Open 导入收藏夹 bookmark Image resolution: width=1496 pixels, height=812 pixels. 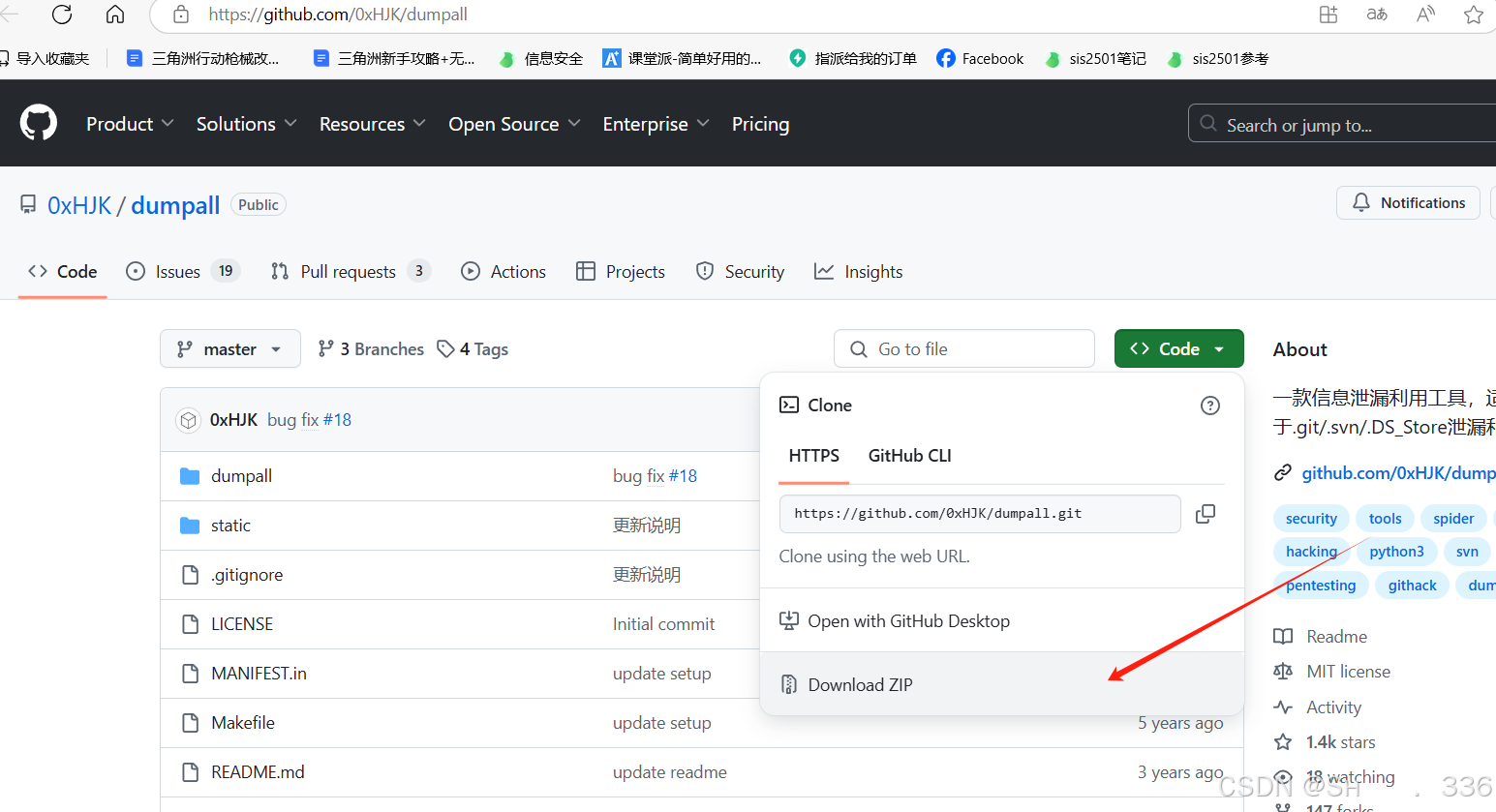45,58
